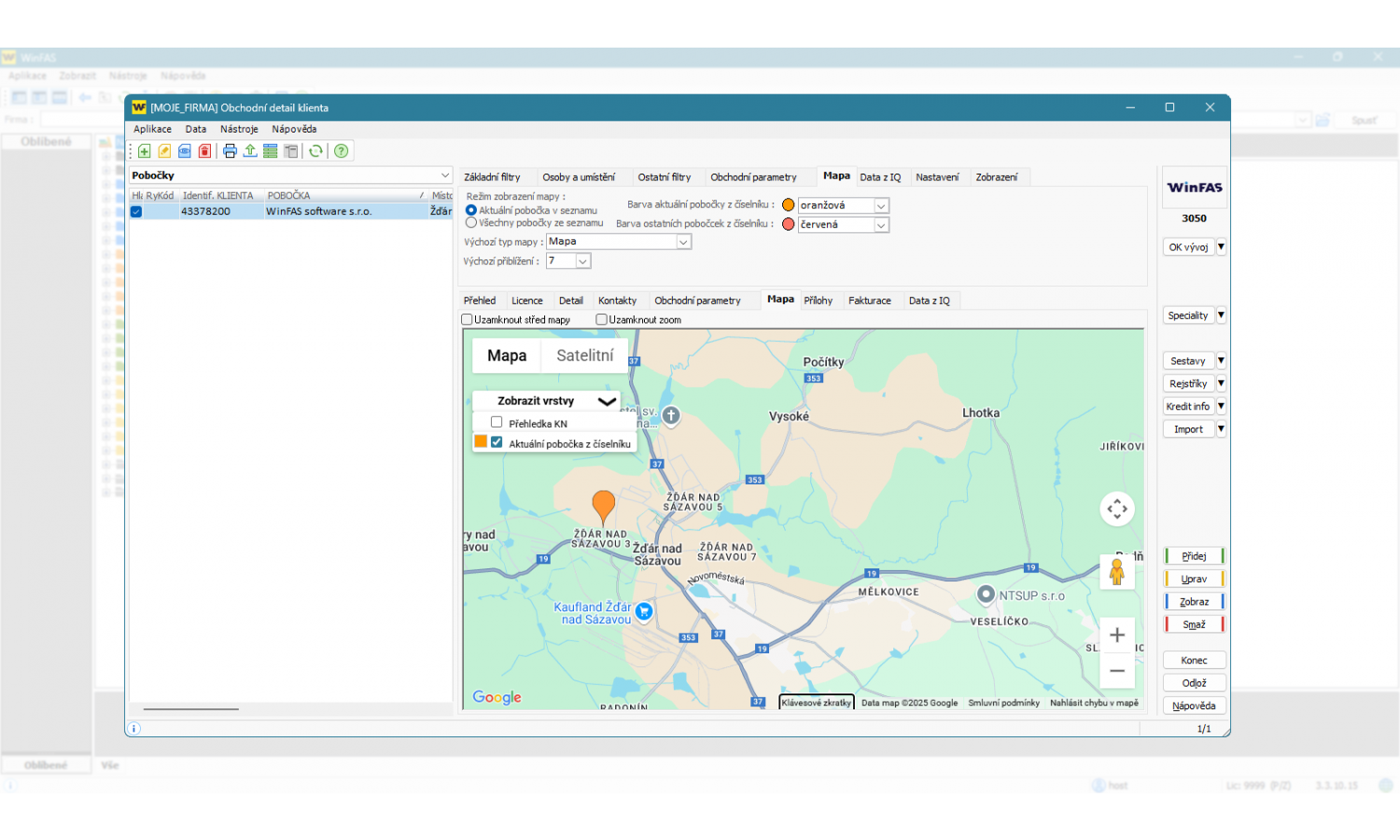1400x840 pixels.
Task: Click the Zobraz button
Action: click(1195, 602)
